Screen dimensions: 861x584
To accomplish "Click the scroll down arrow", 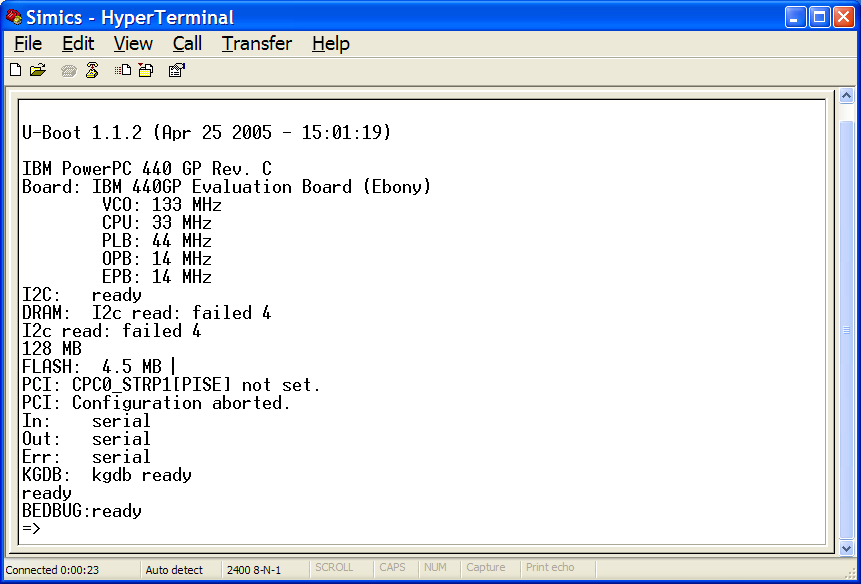I will pyautogui.click(x=847, y=547).
